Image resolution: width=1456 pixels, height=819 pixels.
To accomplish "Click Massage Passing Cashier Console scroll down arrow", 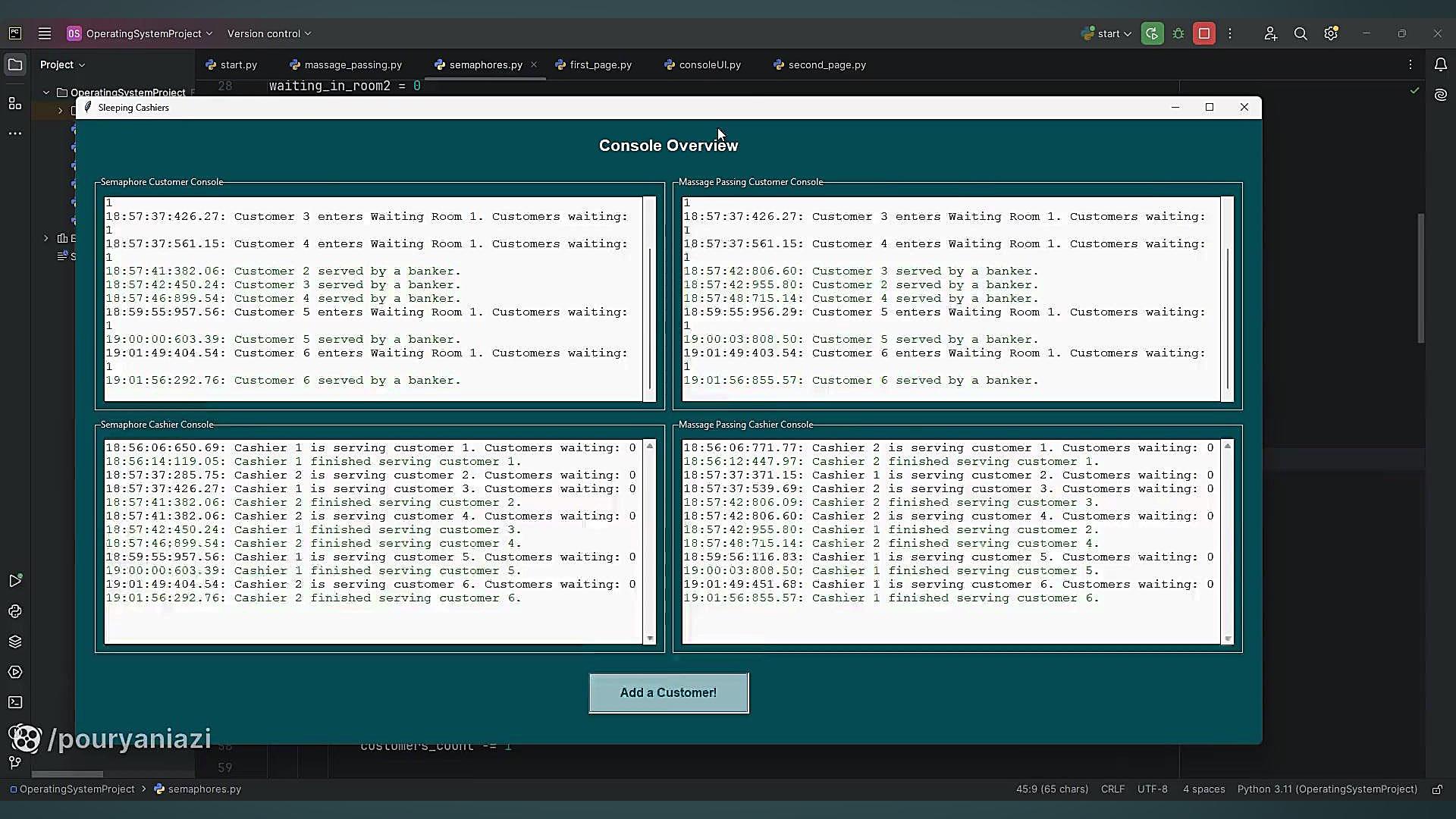I will tap(1228, 639).
